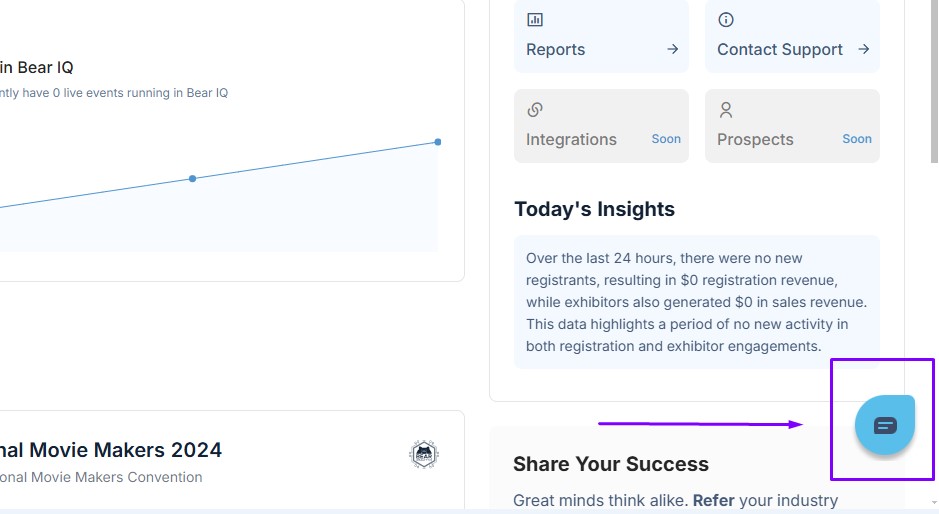Select the middle data point on the chart
The height and width of the screenshot is (514, 939).
pyautogui.click(x=193, y=179)
